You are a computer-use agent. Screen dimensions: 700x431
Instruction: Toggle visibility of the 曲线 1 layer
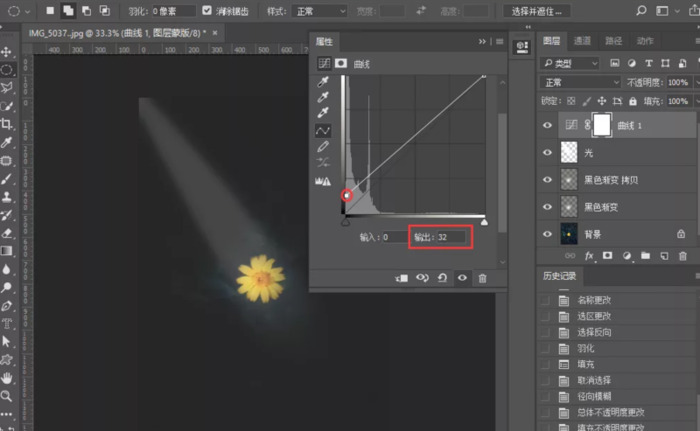pyautogui.click(x=546, y=125)
